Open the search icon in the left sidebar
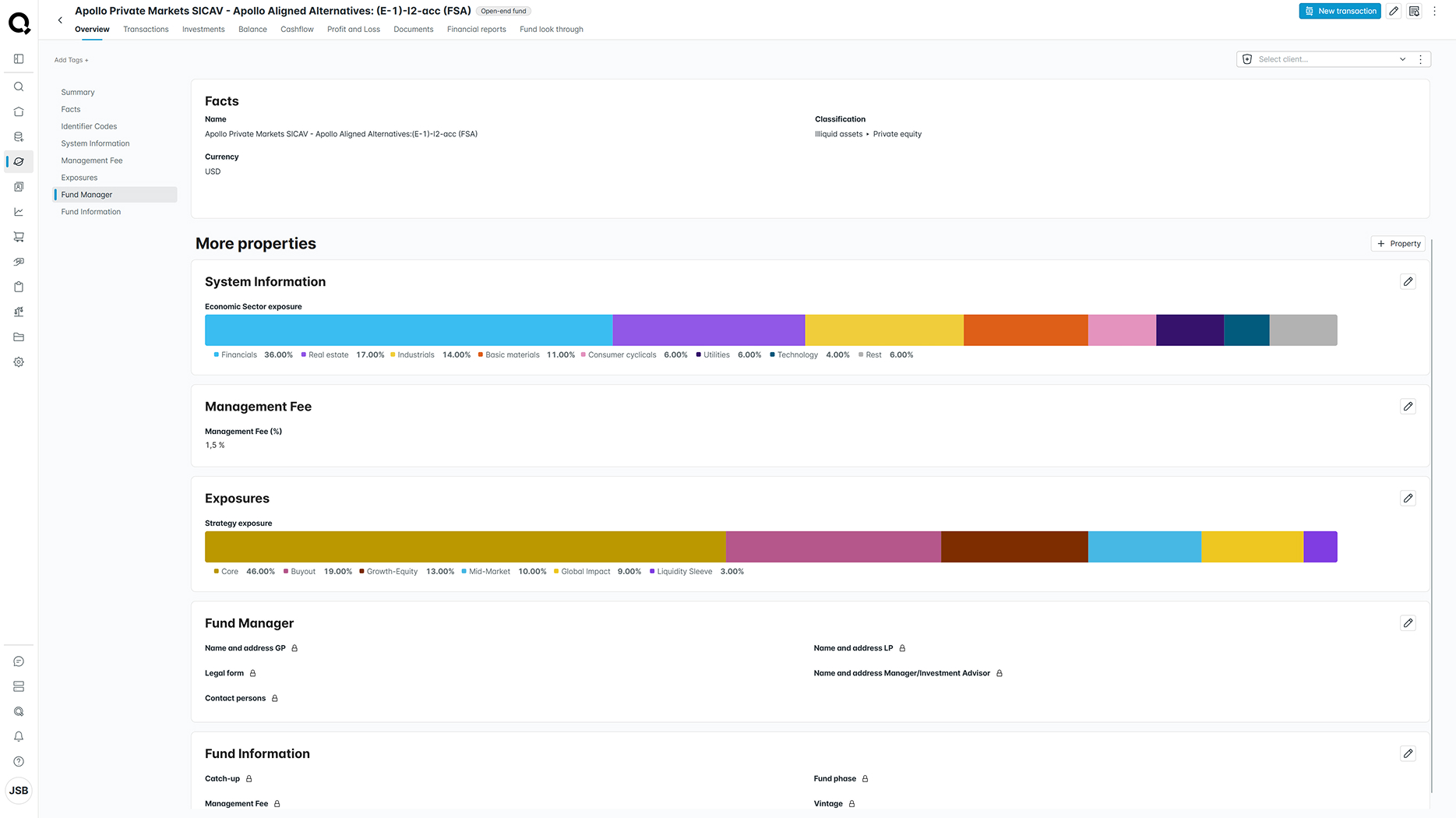The width and height of the screenshot is (1456, 818). pos(19,86)
